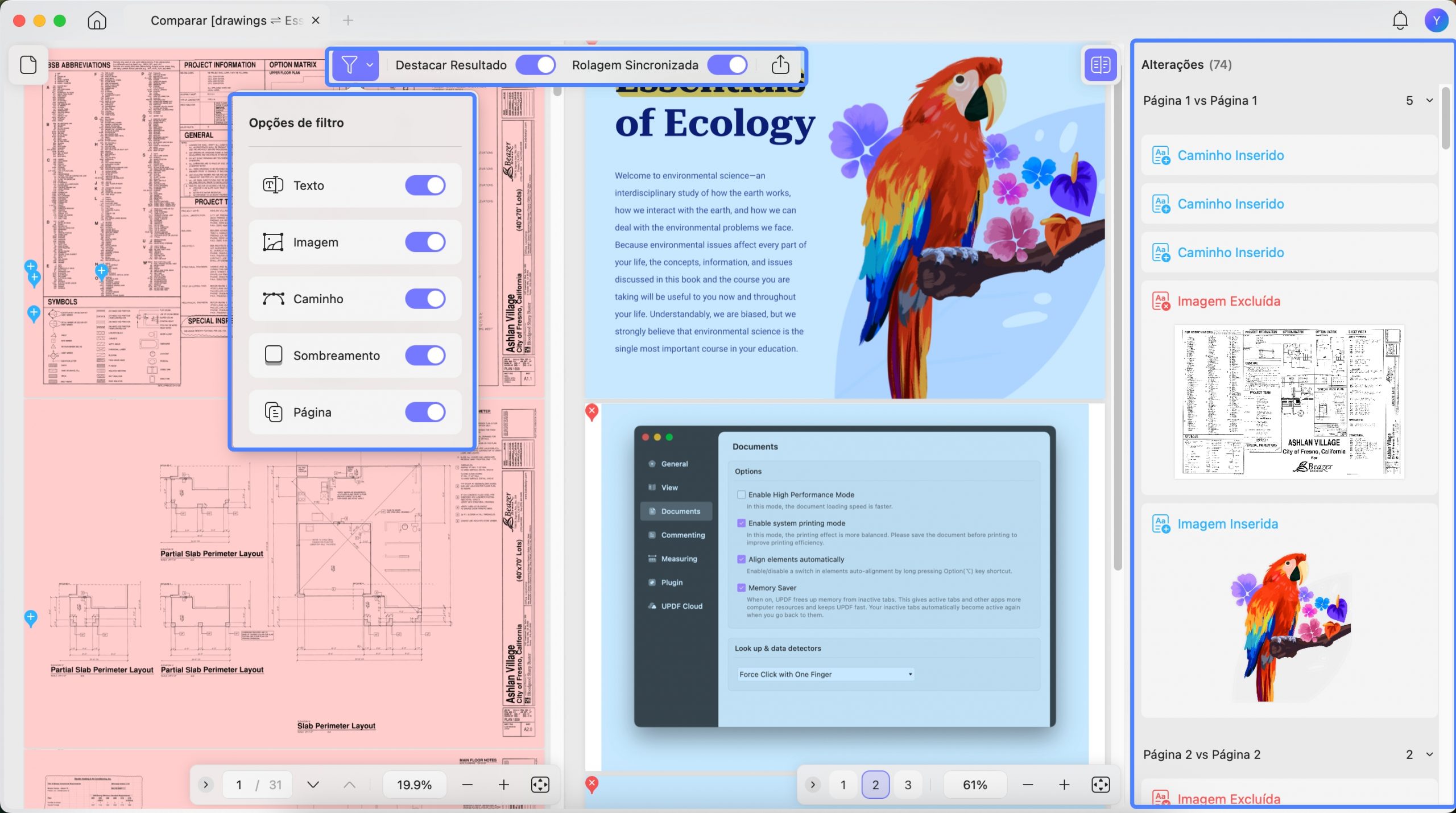1456x813 pixels.
Task: Fit left document to screen
Action: point(540,785)
